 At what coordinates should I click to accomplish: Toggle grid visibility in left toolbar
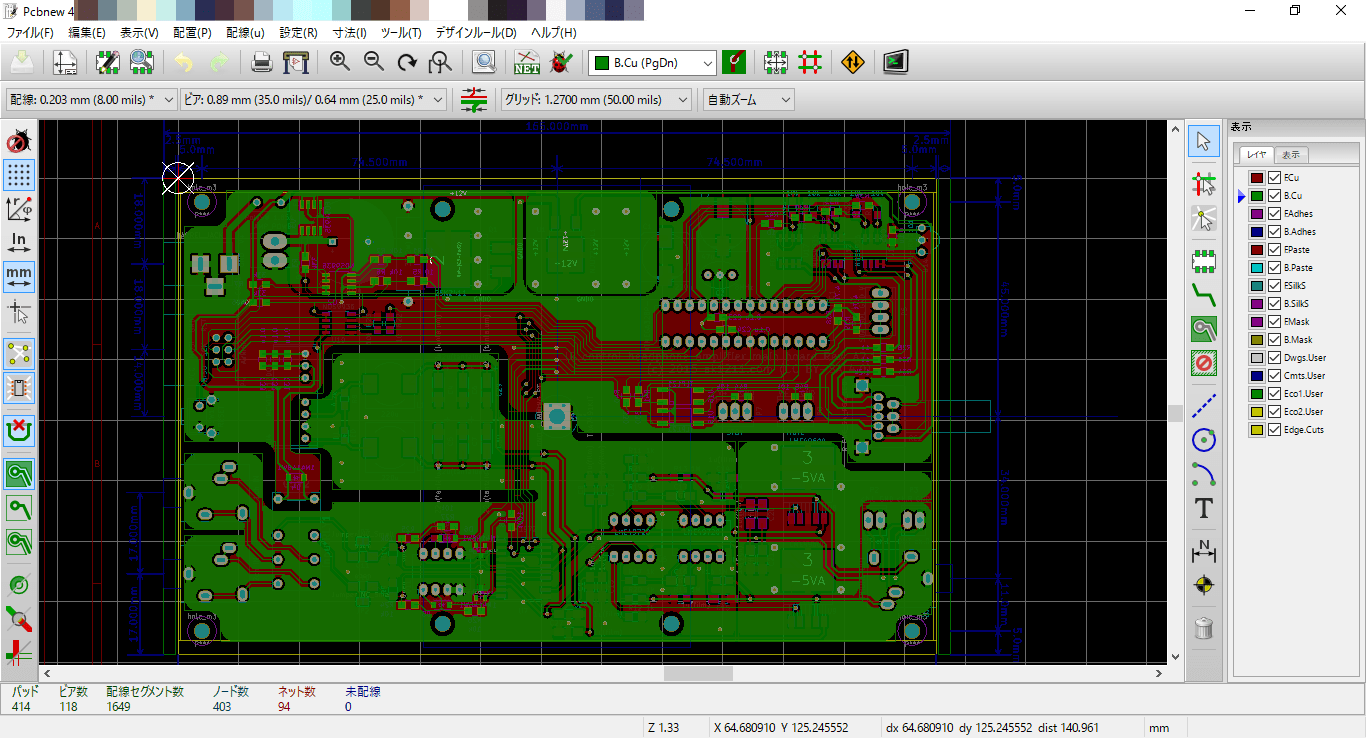(x=19, y=174)
